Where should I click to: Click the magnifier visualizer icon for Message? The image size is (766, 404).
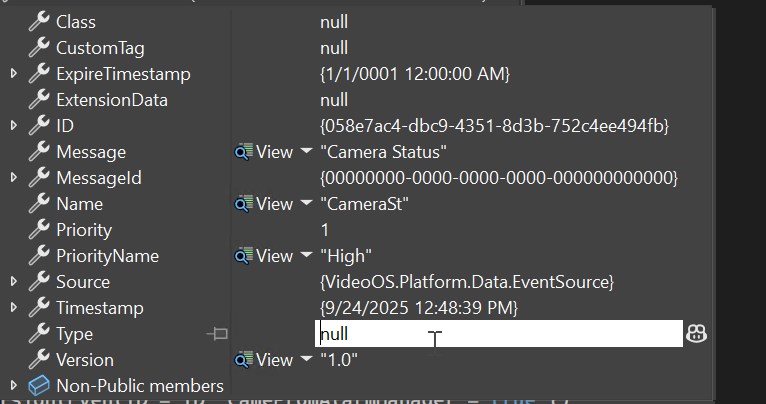(244, 152)
